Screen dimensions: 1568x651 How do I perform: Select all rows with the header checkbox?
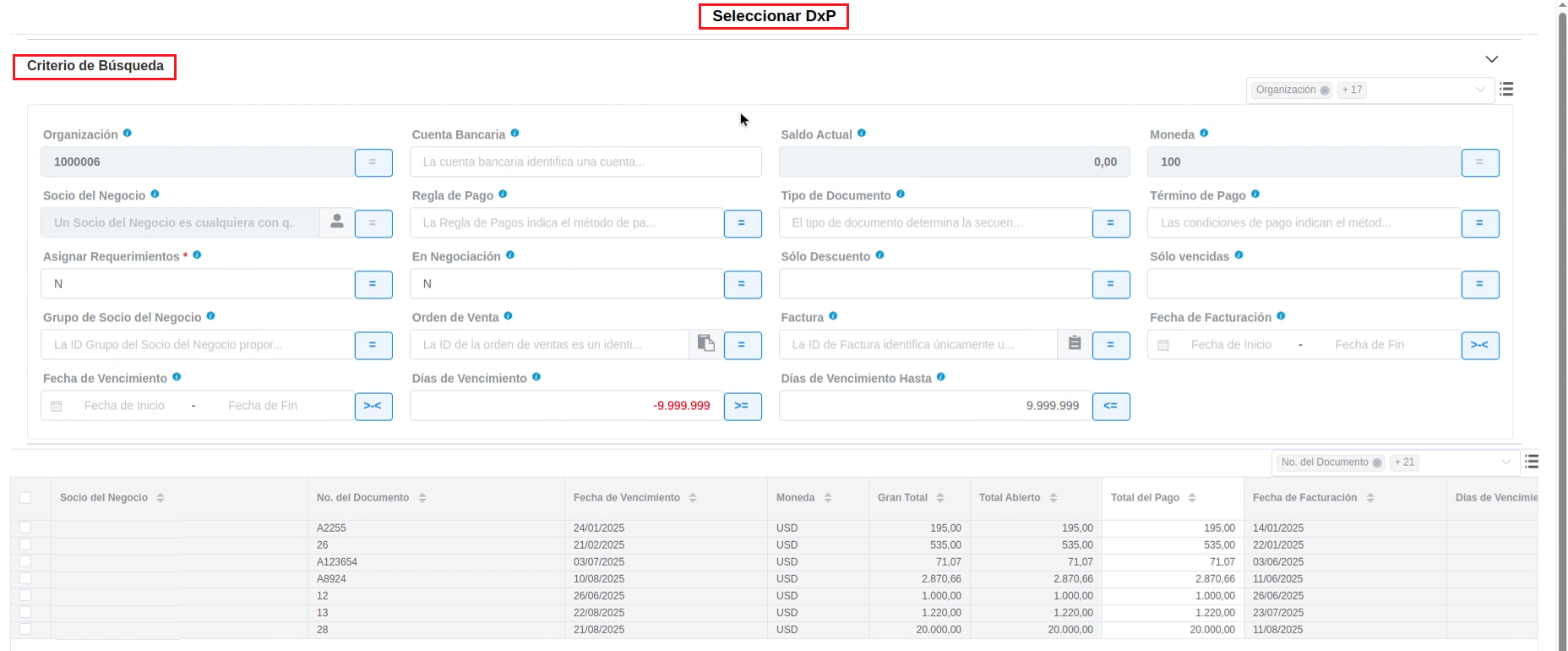[x=25, y=498]
